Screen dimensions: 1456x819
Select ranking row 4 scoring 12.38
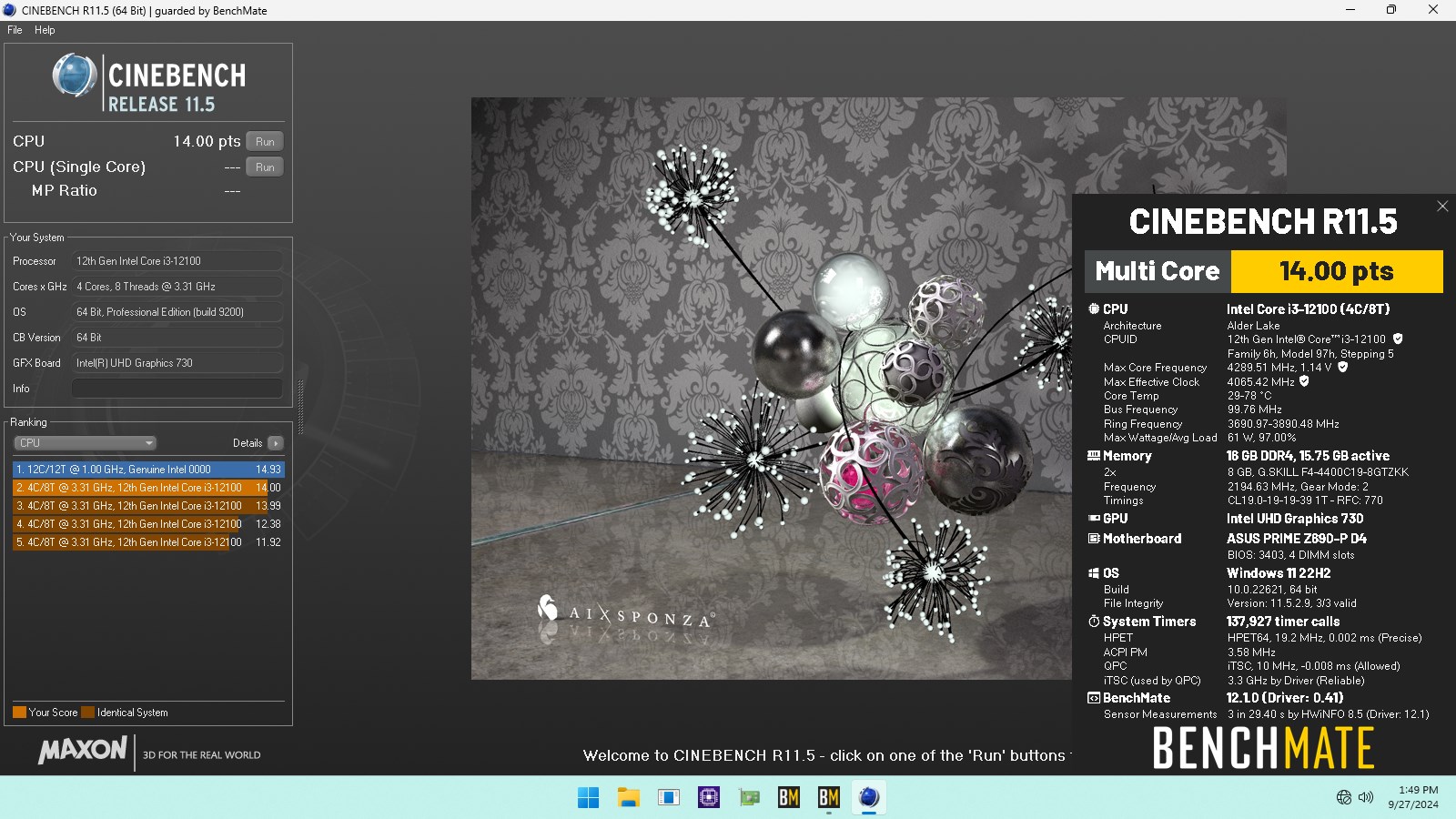(148, 524)
